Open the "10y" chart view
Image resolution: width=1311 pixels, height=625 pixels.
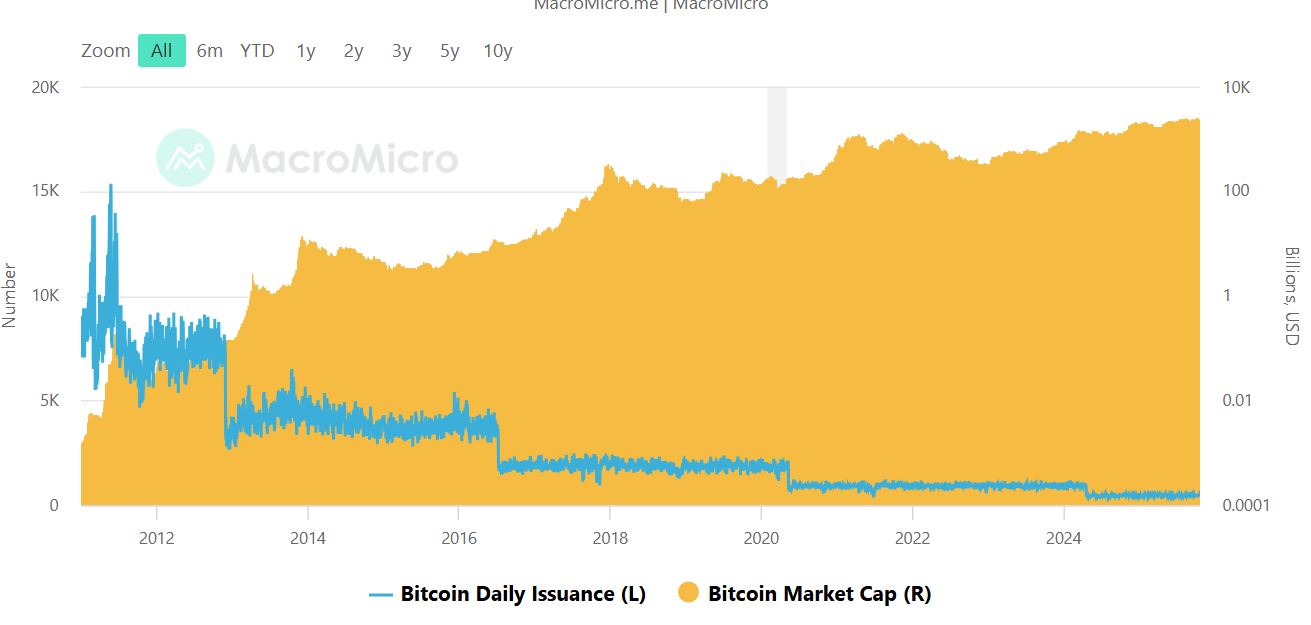498,50
